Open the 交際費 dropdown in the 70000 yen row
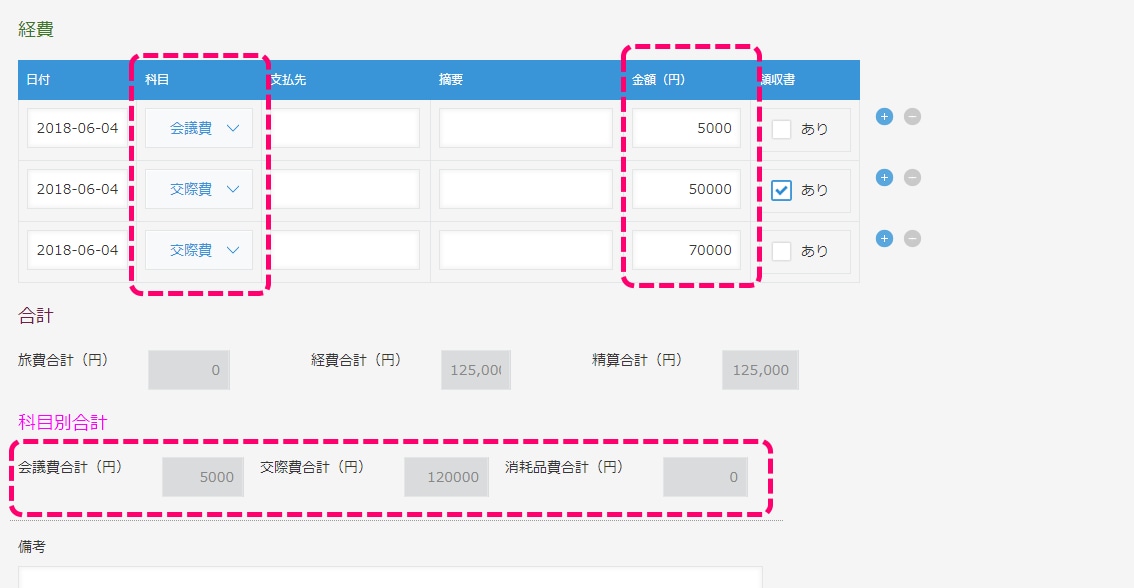Screen dimensions: 1134x588 pos(199,250)
